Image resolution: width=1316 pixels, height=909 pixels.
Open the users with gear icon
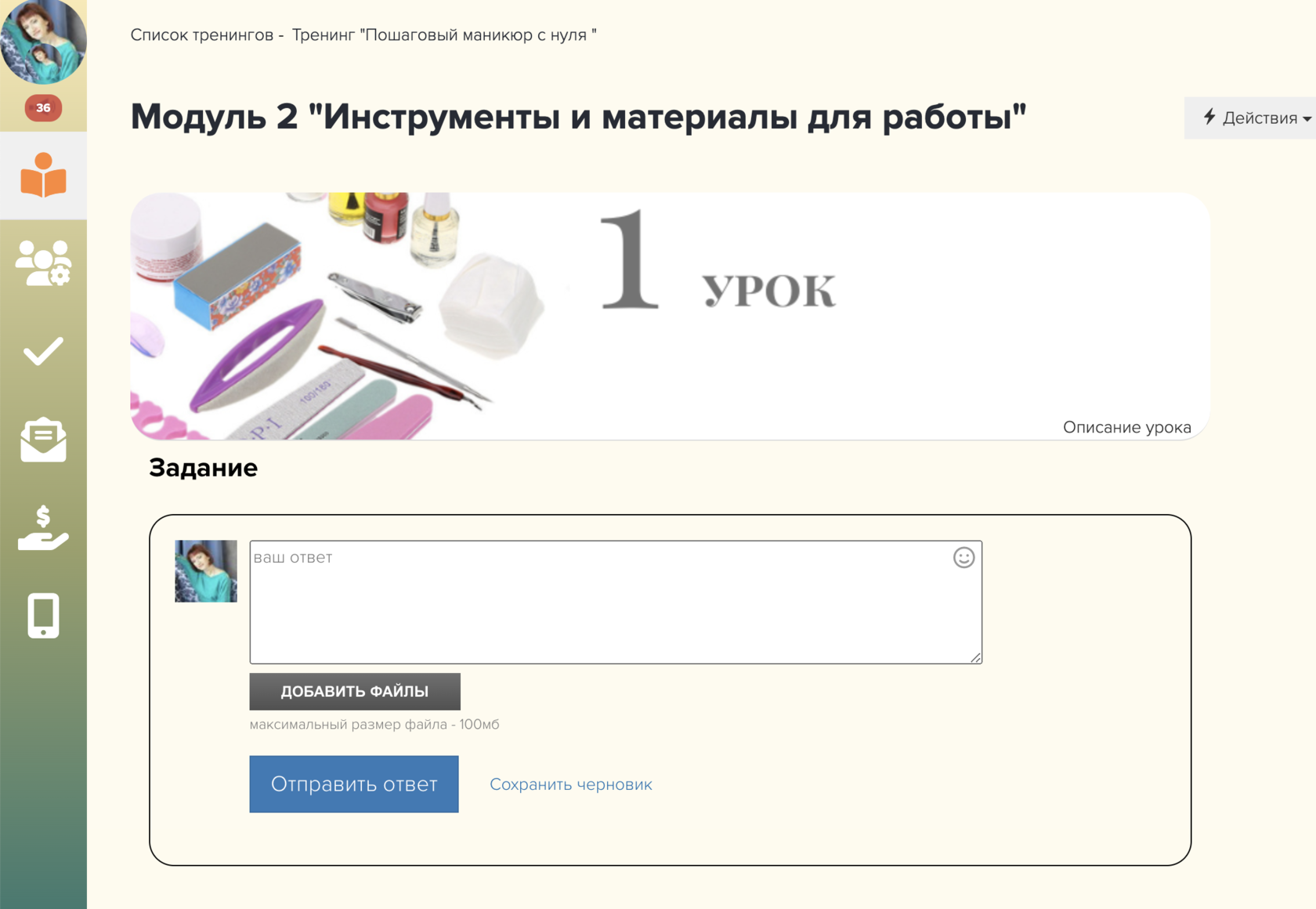click(x=43, y=263)
